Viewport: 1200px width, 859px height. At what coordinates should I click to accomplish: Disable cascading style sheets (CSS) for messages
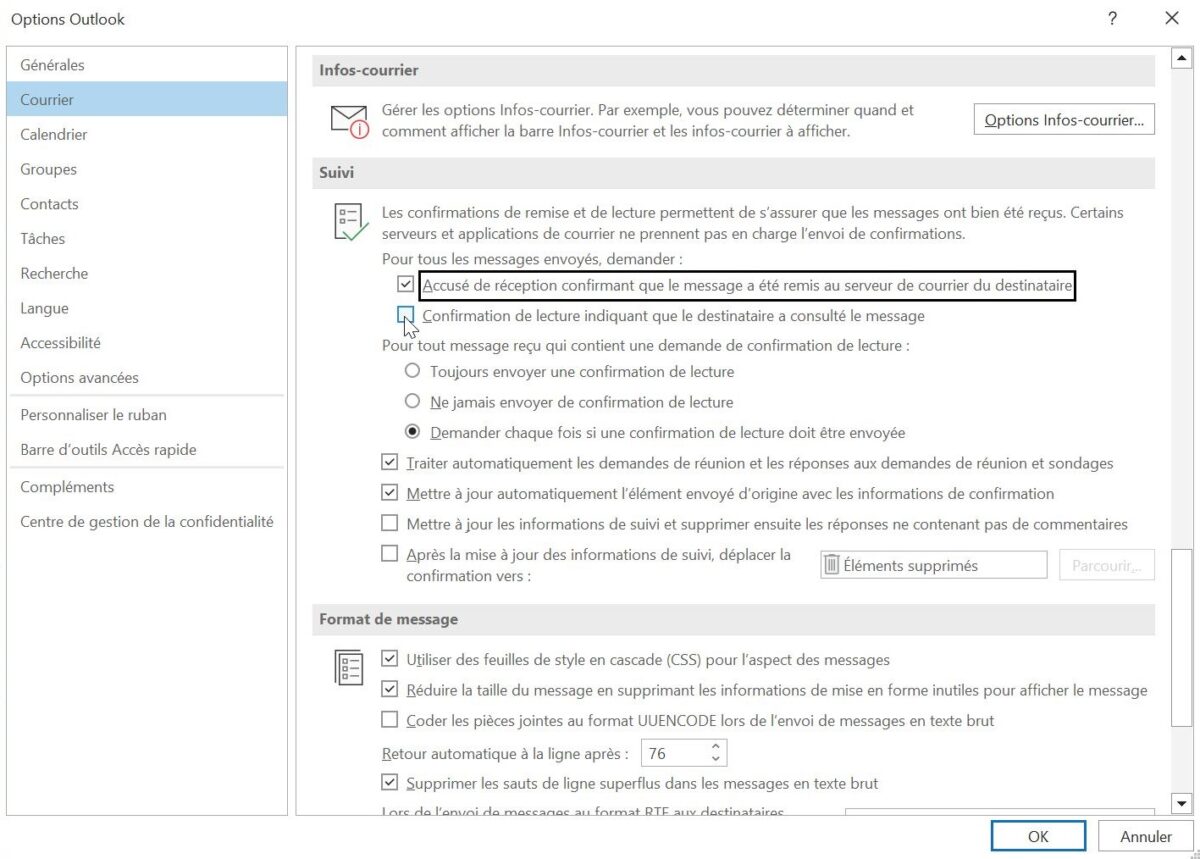[x=389, y=659]
